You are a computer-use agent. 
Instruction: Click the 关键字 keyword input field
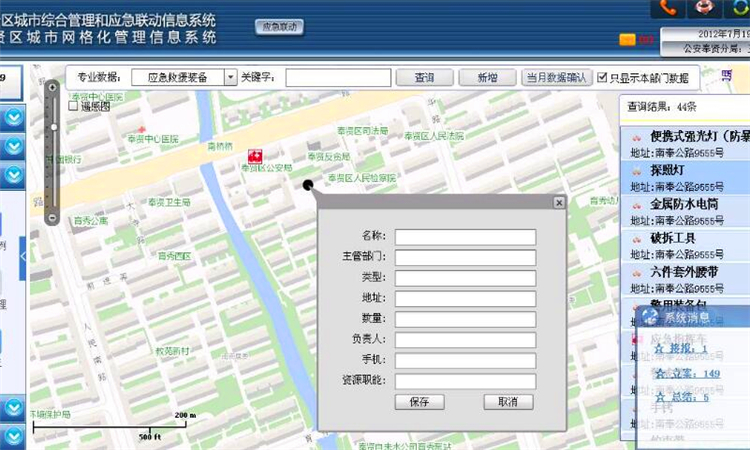coord(338,77)
